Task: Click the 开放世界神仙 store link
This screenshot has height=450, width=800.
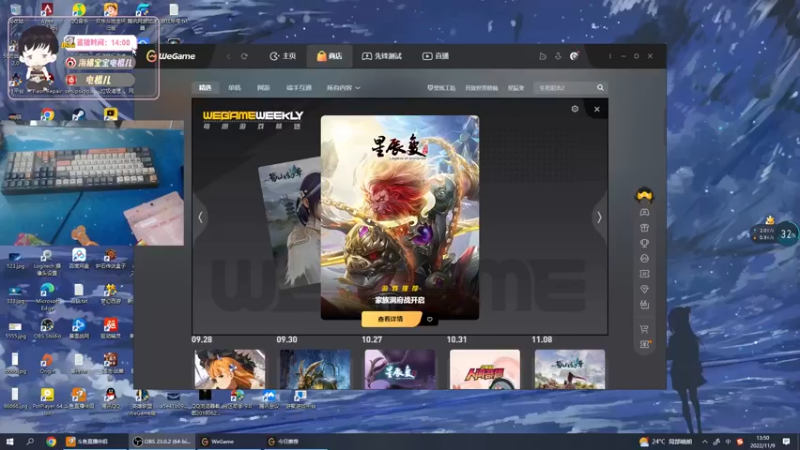Action: 481,88
